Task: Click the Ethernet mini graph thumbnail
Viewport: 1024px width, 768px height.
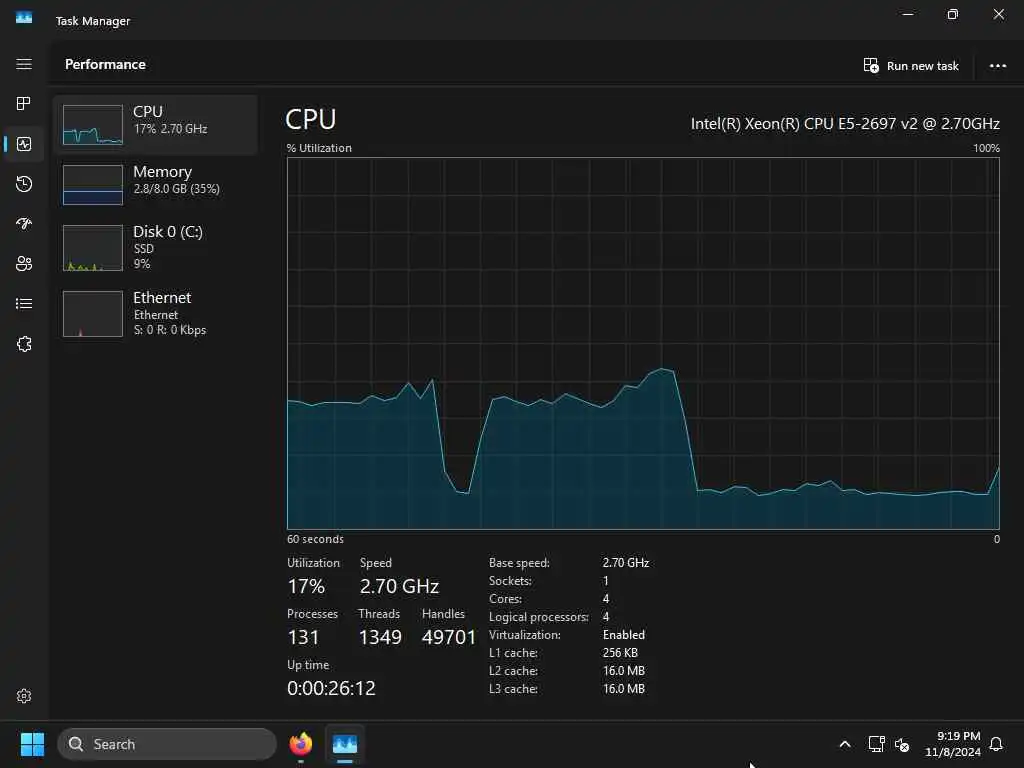Action: tap(93, 313)
